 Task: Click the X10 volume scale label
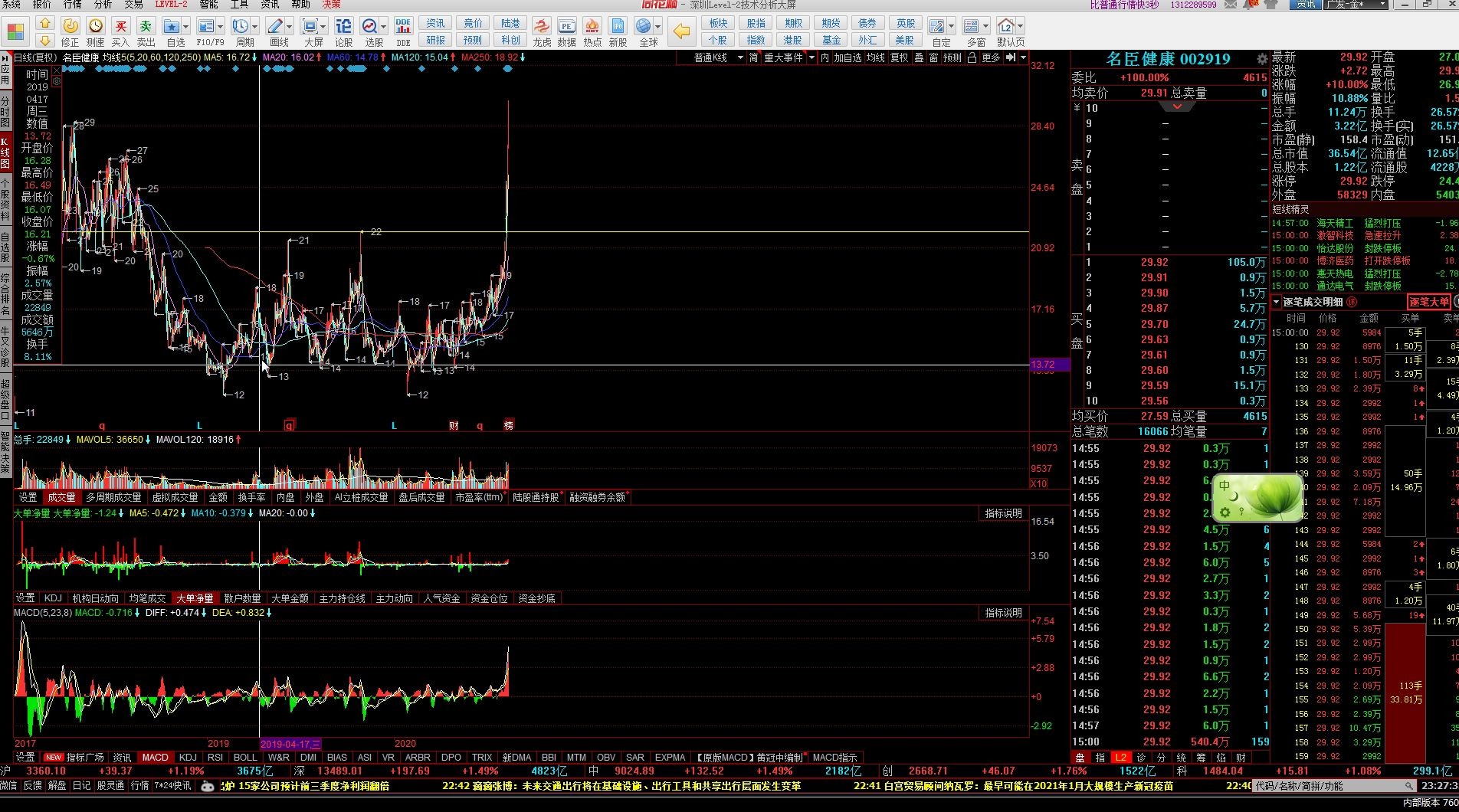click(1038, 483)
